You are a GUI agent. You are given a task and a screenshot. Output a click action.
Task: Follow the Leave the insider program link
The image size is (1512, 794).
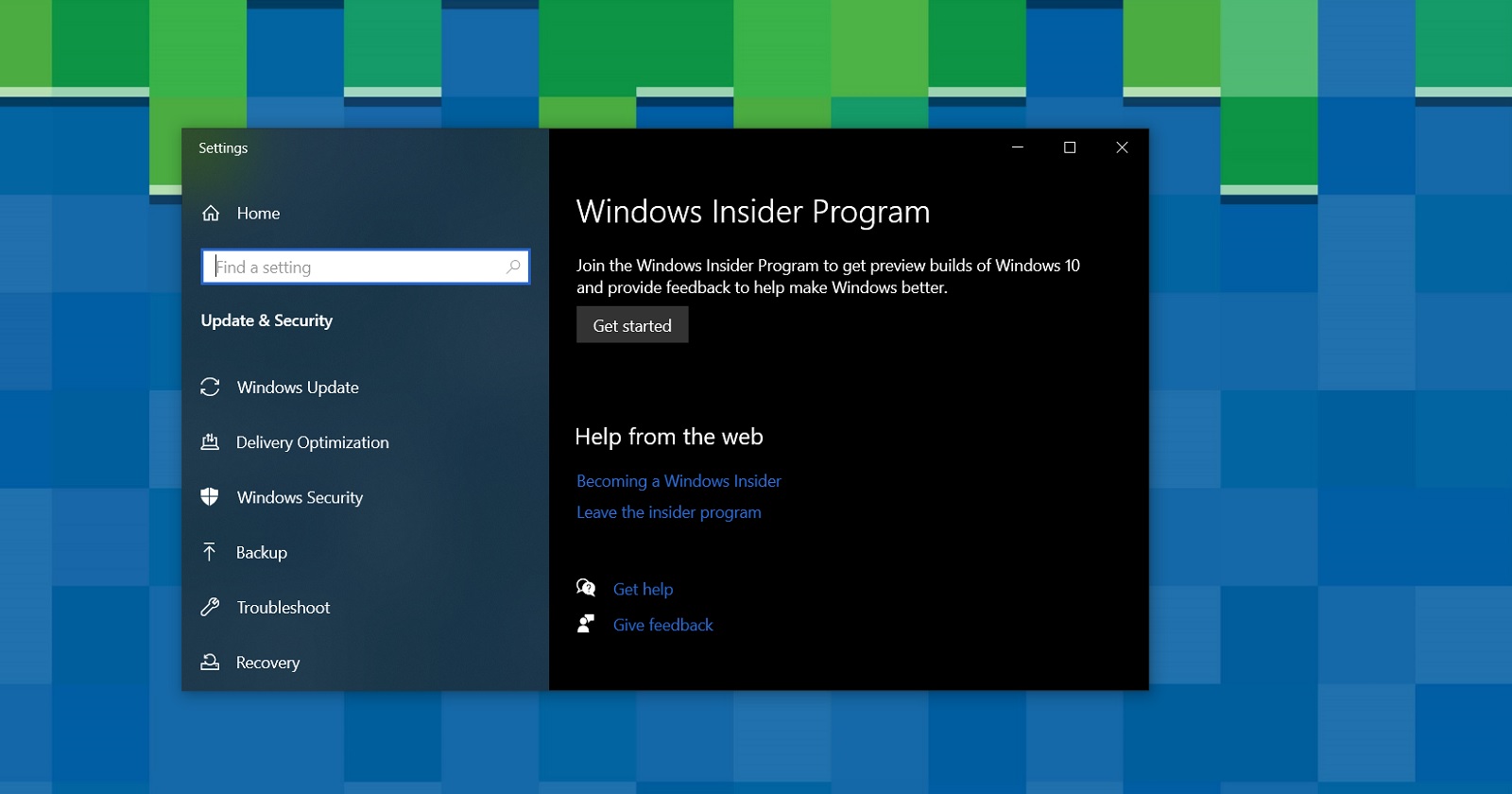click(669, 512)
